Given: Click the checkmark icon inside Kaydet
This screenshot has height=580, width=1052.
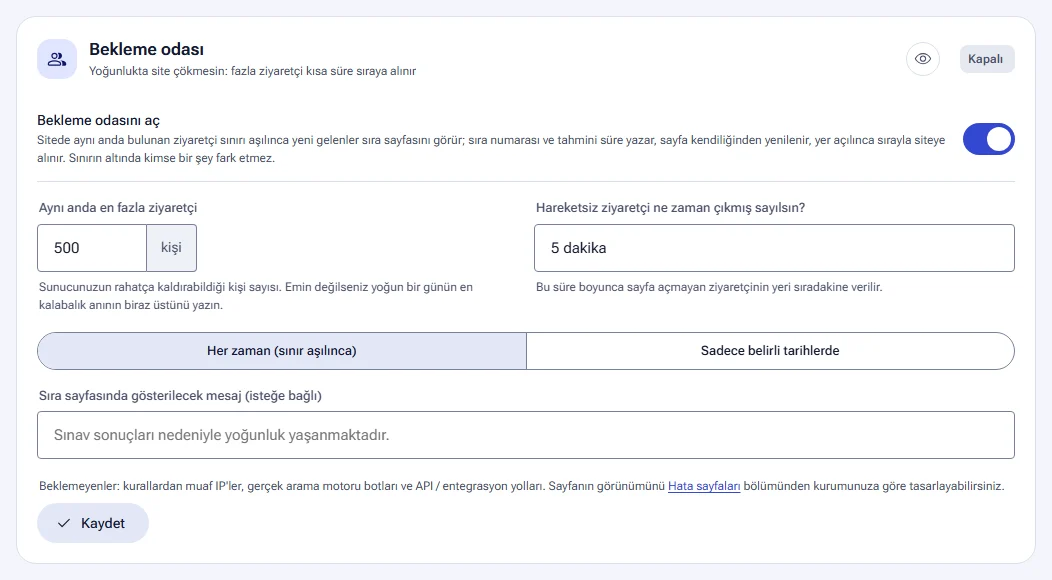Looking at the screenshot, I should click(64, 524).
